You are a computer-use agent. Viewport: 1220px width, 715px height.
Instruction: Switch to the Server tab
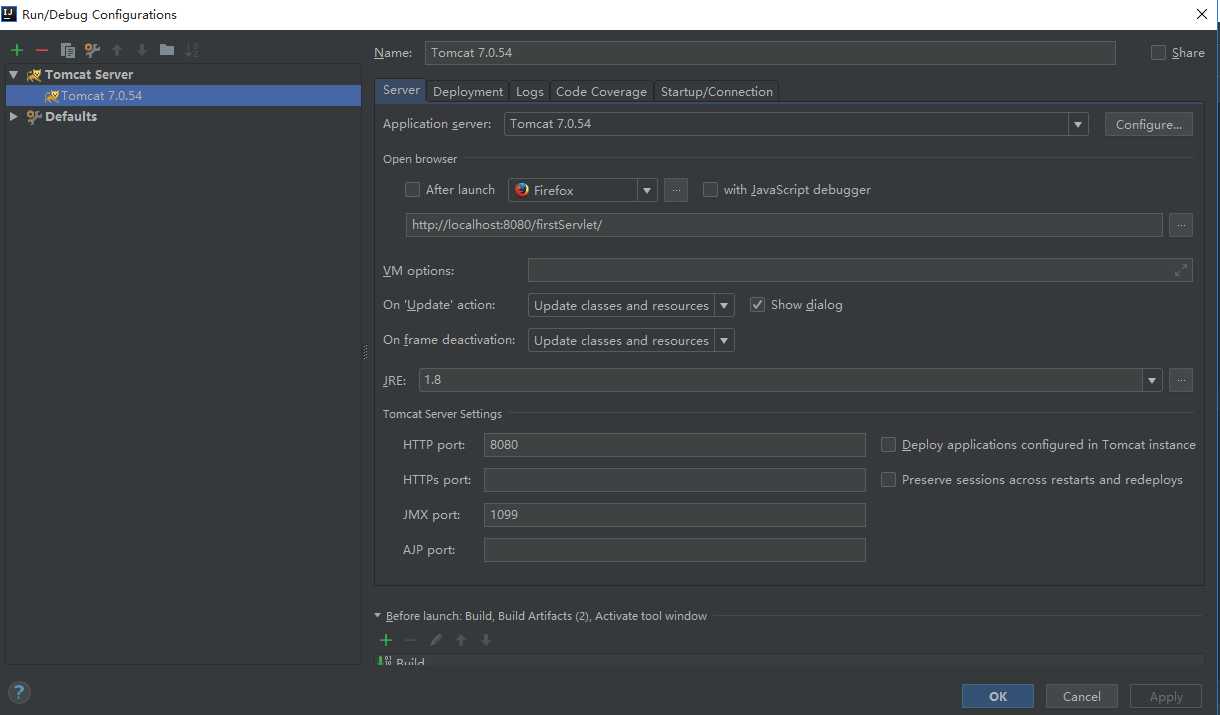click(401, 90)
